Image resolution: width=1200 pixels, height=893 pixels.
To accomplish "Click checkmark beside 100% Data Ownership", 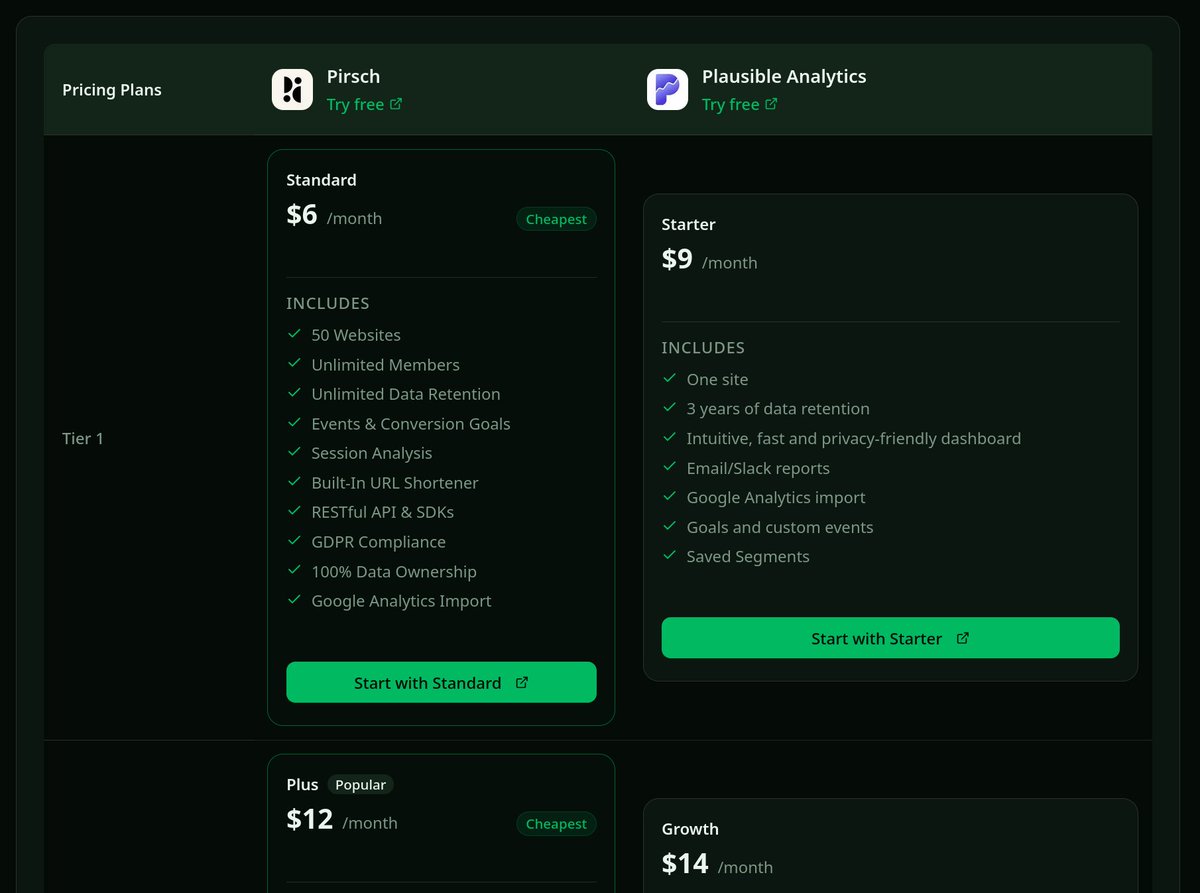I will (x=294, y=570).
